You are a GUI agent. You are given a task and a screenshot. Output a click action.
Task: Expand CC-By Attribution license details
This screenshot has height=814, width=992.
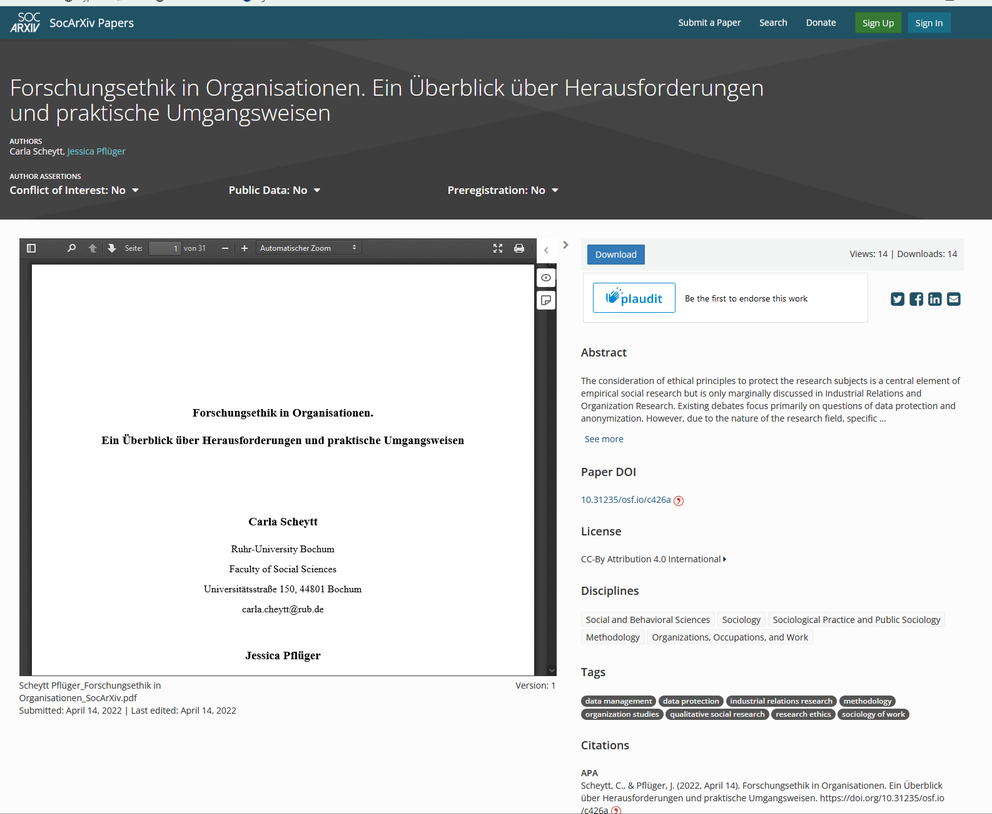(x=653, y=559)
